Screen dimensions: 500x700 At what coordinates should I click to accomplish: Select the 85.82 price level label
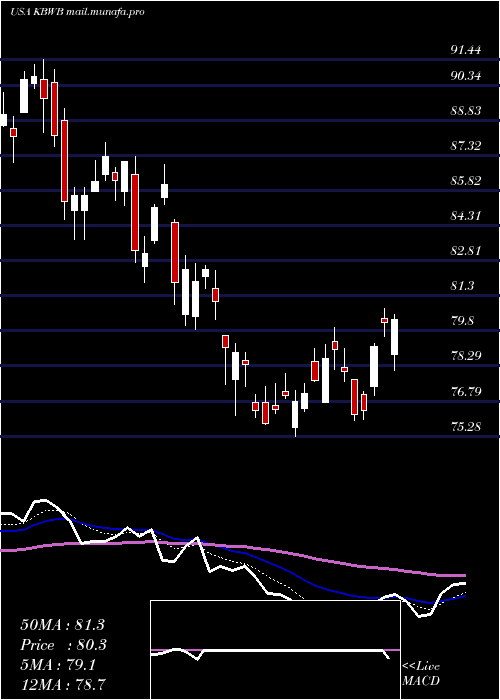pos(465,181)
